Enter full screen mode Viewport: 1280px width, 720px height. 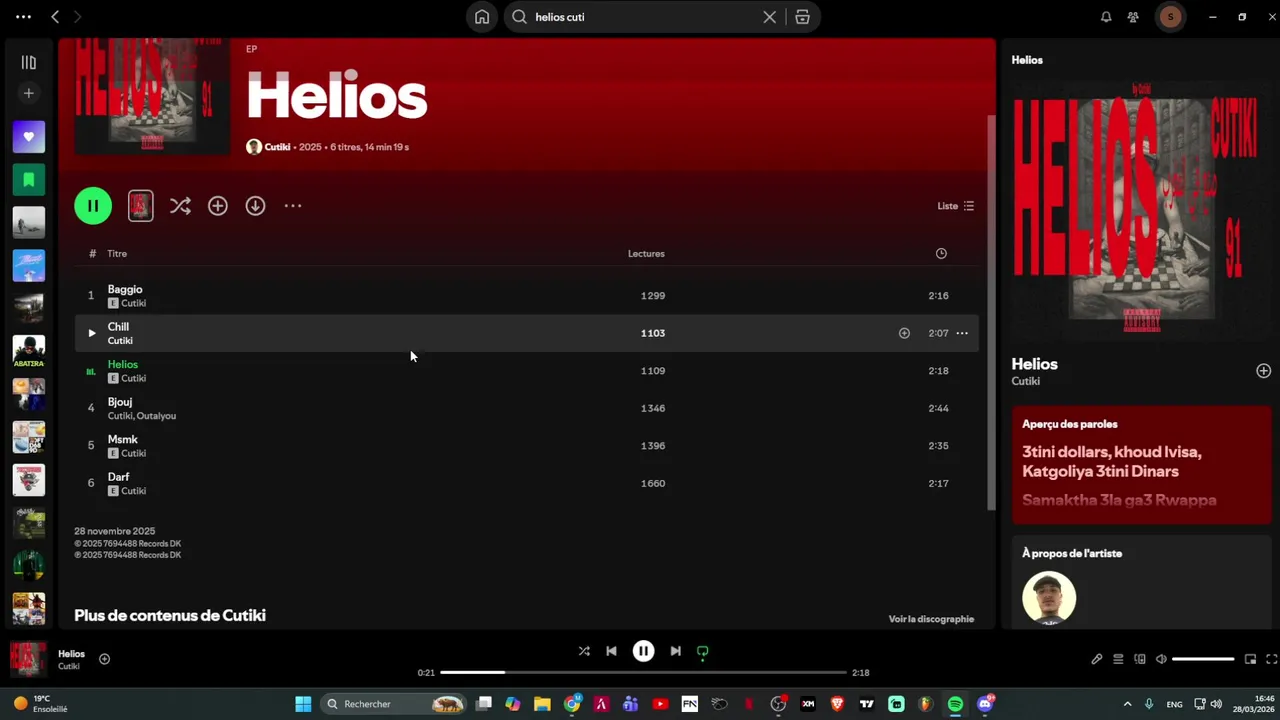[1272, 659]
